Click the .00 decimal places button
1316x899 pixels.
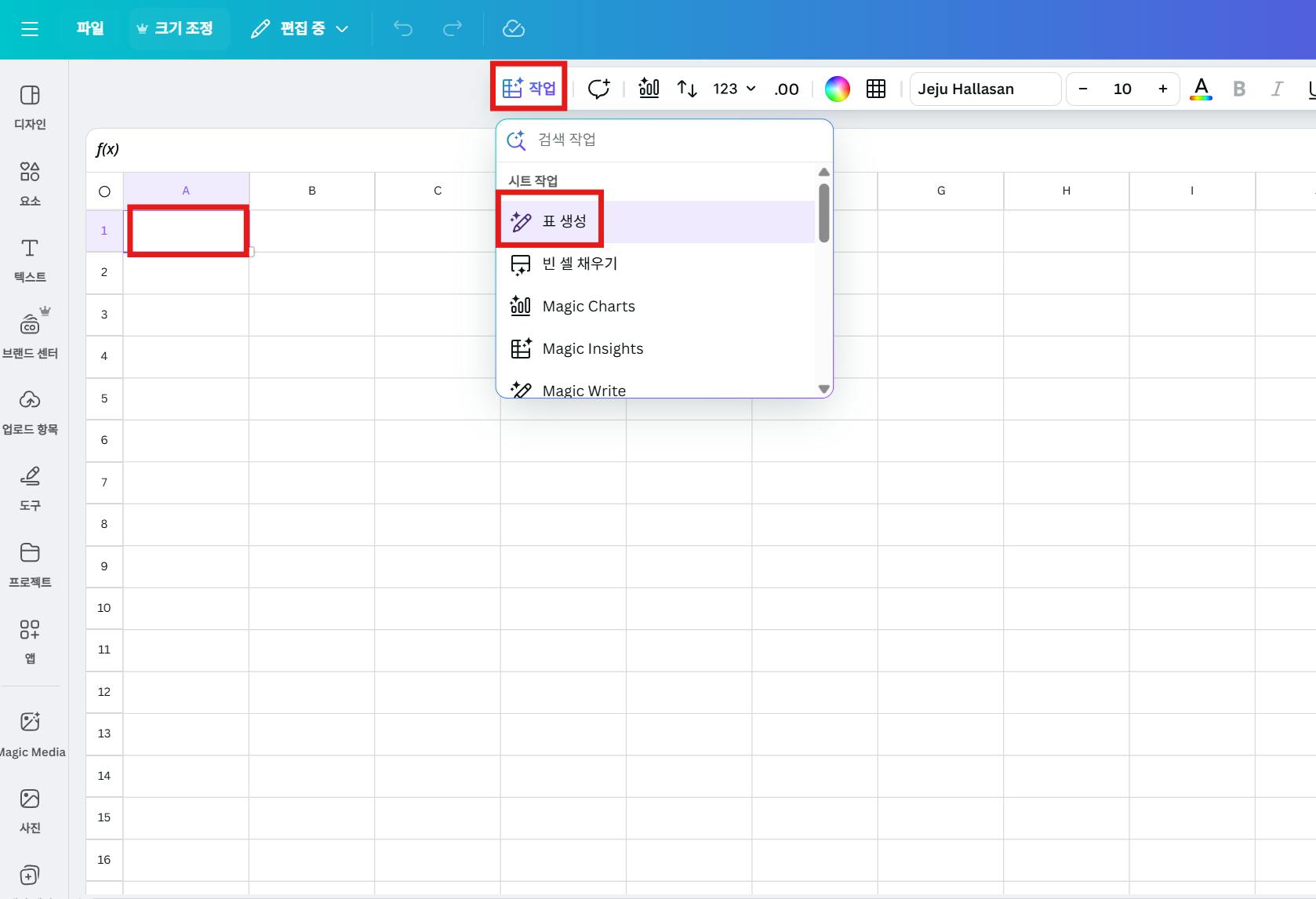coord(787,89)
